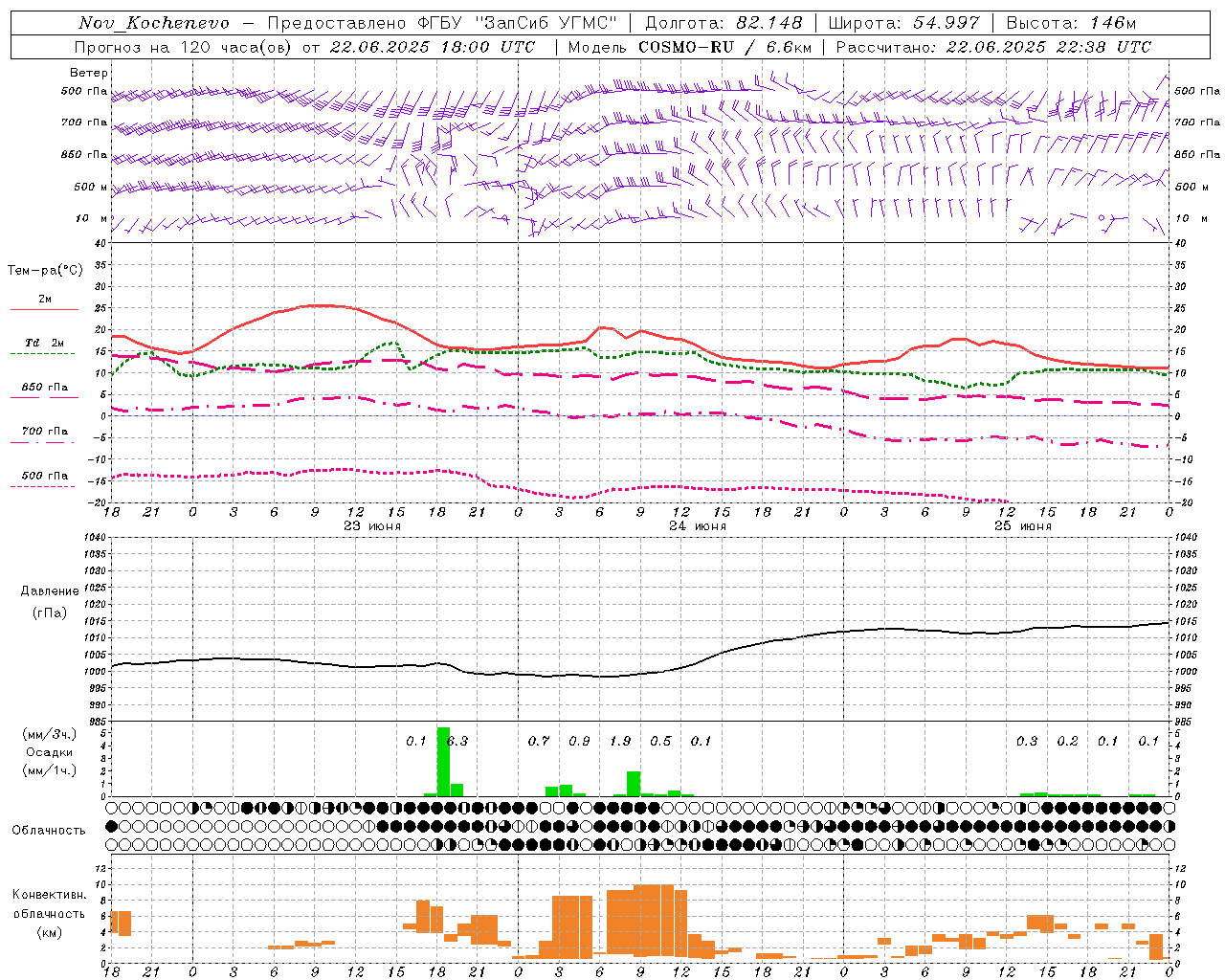
Task: Click the 0.2 precipitation amount value
Action: pos(1067,742)
